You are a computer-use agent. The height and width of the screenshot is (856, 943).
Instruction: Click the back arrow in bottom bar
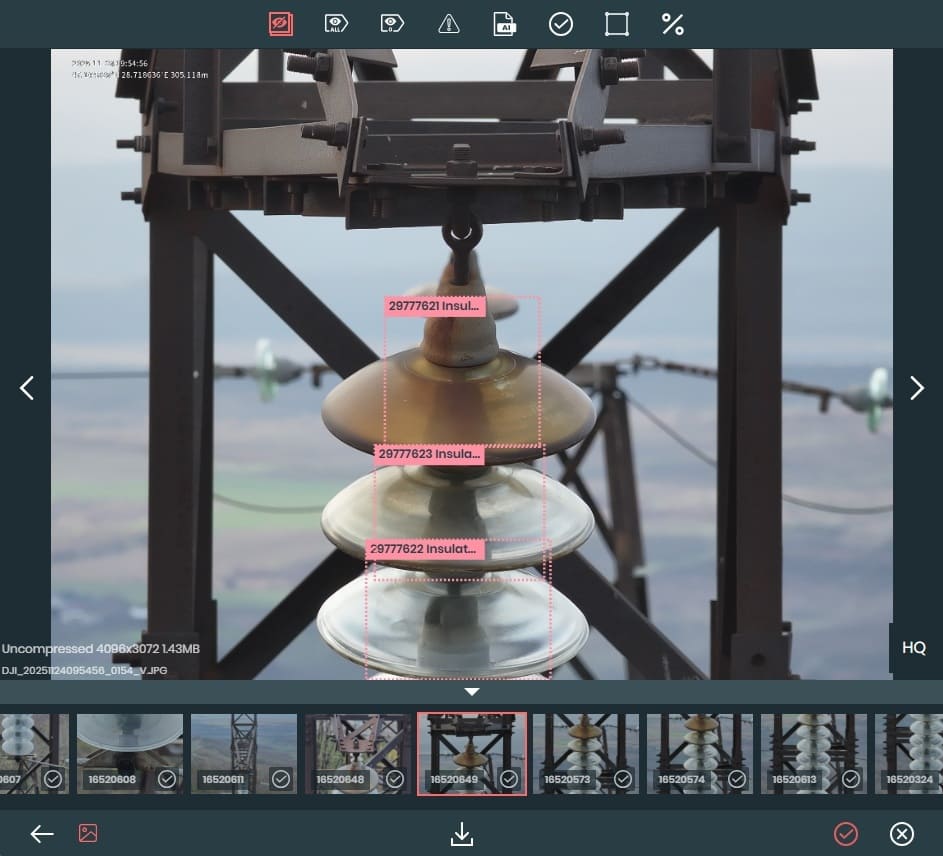click(x=41, y=834)
